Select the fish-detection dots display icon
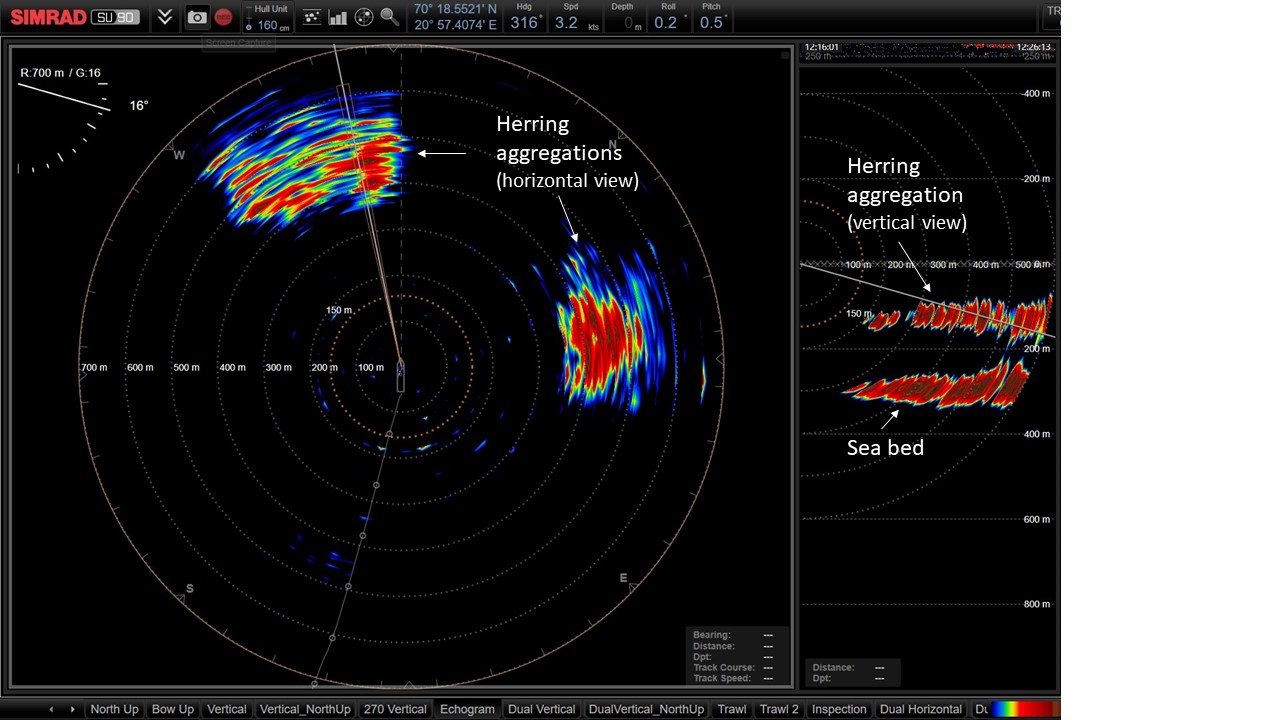Screen dimensions: 1280x720 tap(311, 17)
